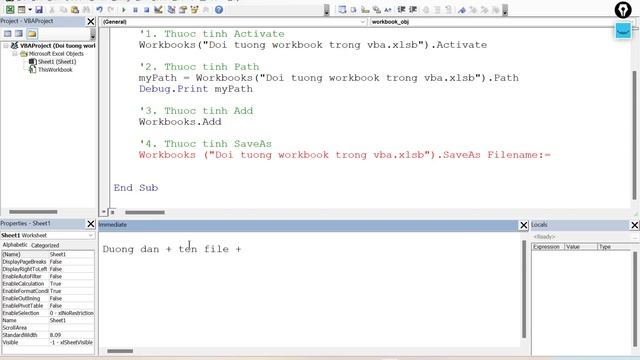The height and width of the screenshot is (360, 640).
Task: Click the List Constants icon
Action: pos(353,9)
